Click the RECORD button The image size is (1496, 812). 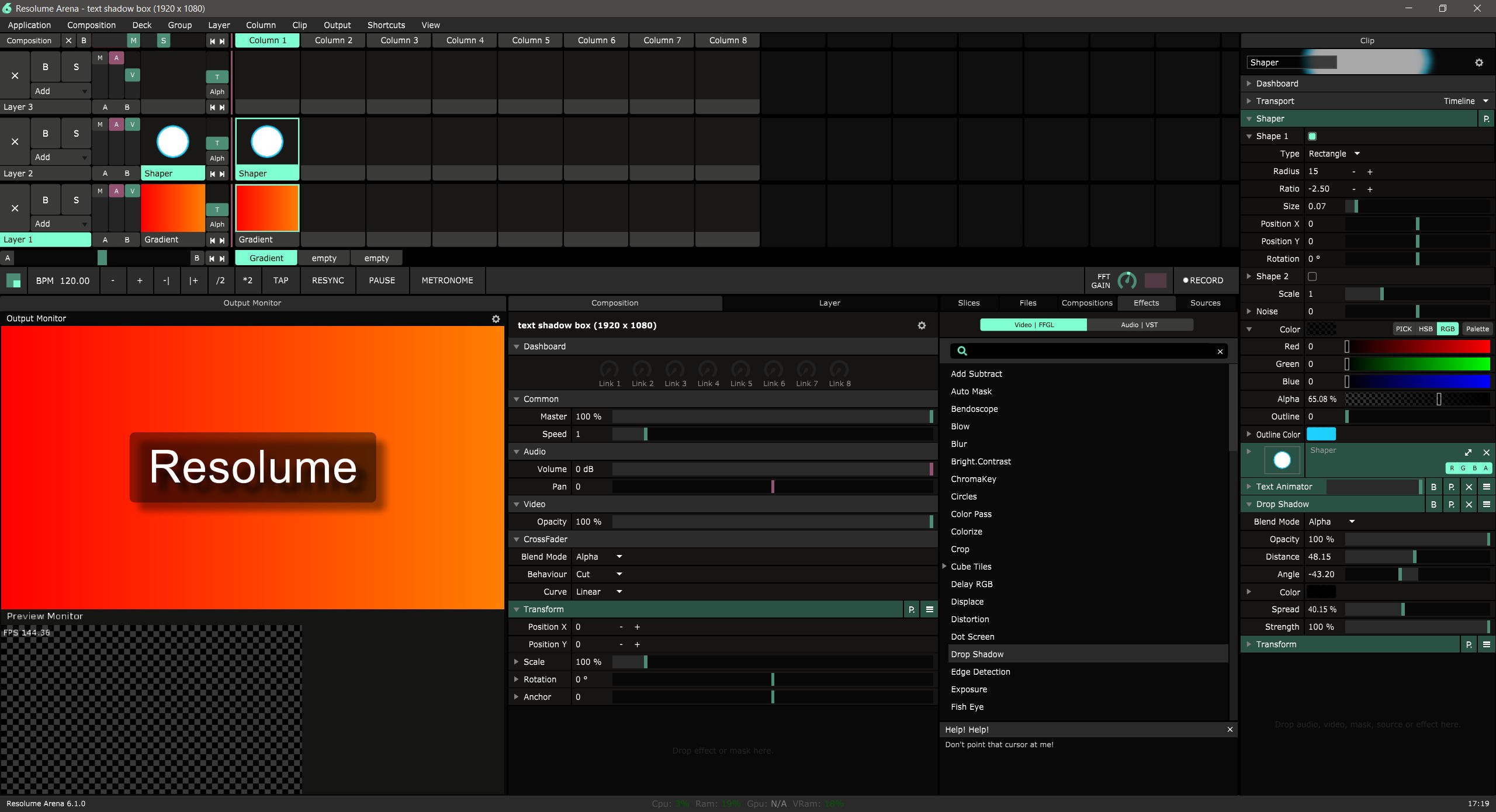coord(1203,280)
